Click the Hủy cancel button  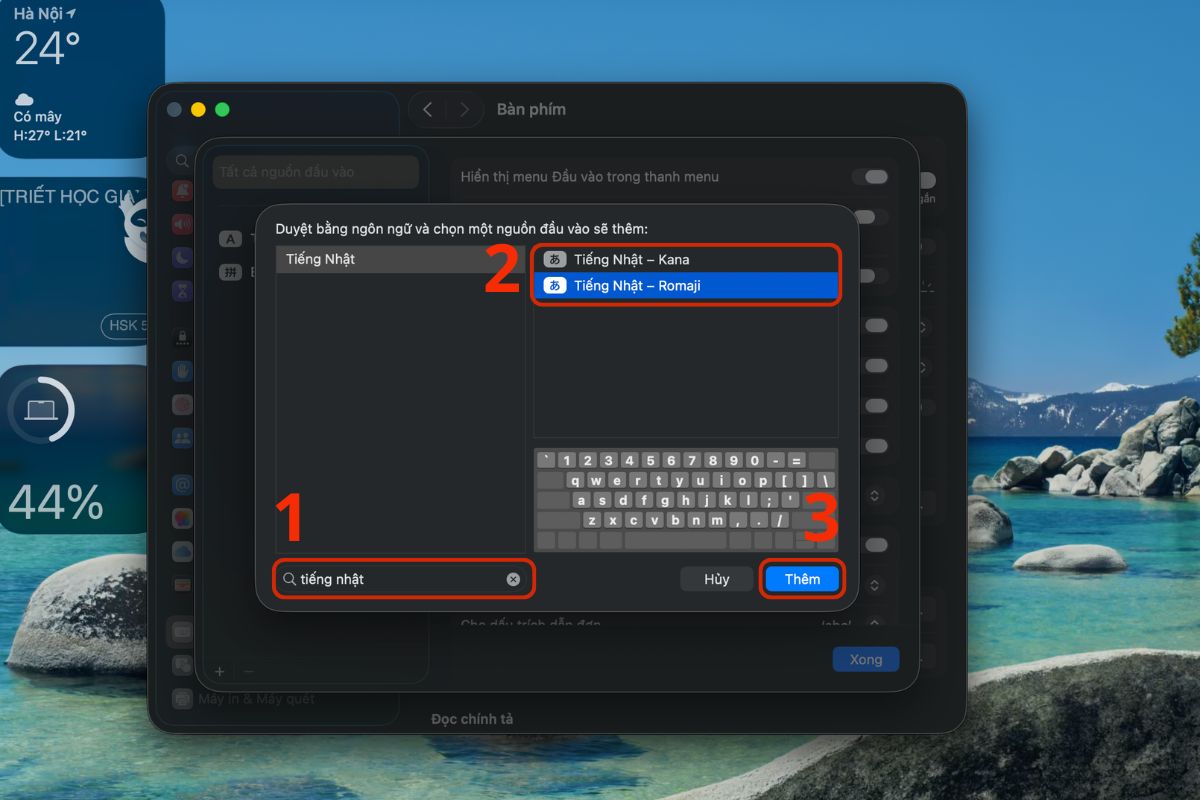pyautogui.click(x=717, y=579)
